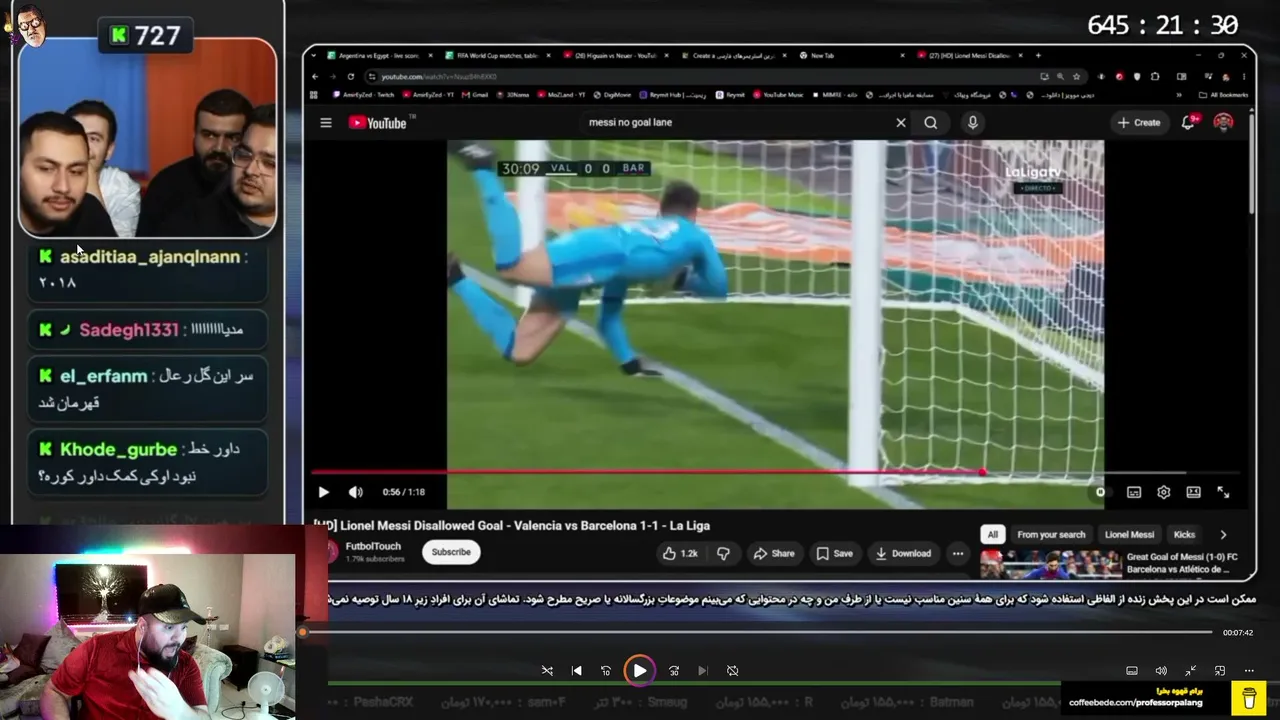Open media player more options menu

click(1249, 671)
